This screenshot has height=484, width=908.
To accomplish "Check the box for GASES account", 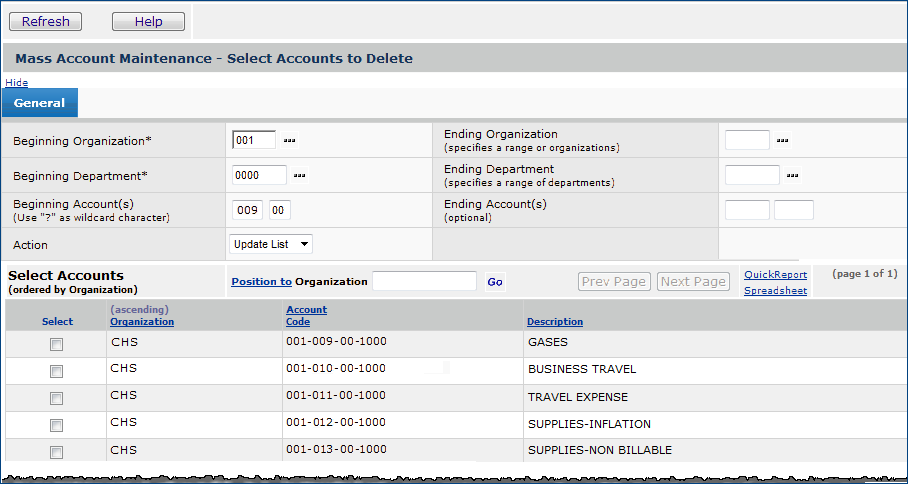I will 57,344.
